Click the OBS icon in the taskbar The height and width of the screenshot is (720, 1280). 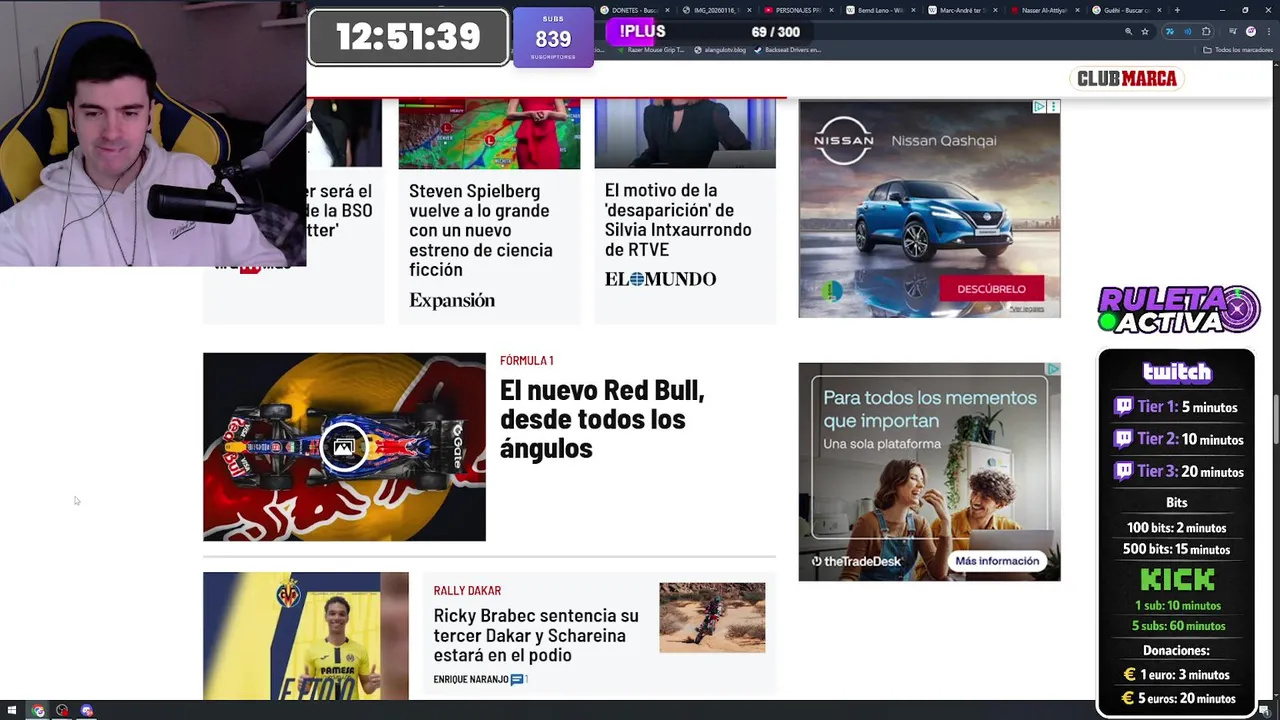(62, 711)
